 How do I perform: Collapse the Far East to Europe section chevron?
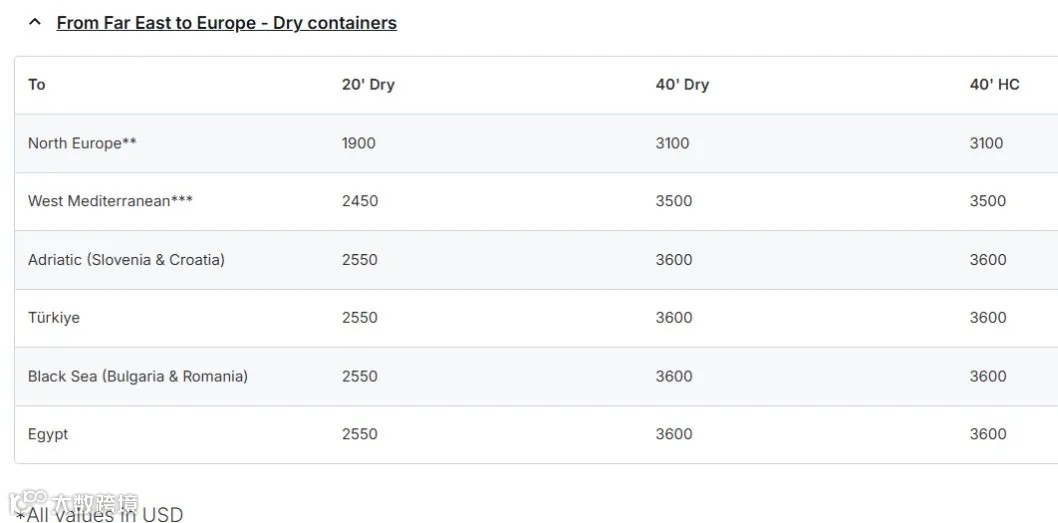click(35, 22)
